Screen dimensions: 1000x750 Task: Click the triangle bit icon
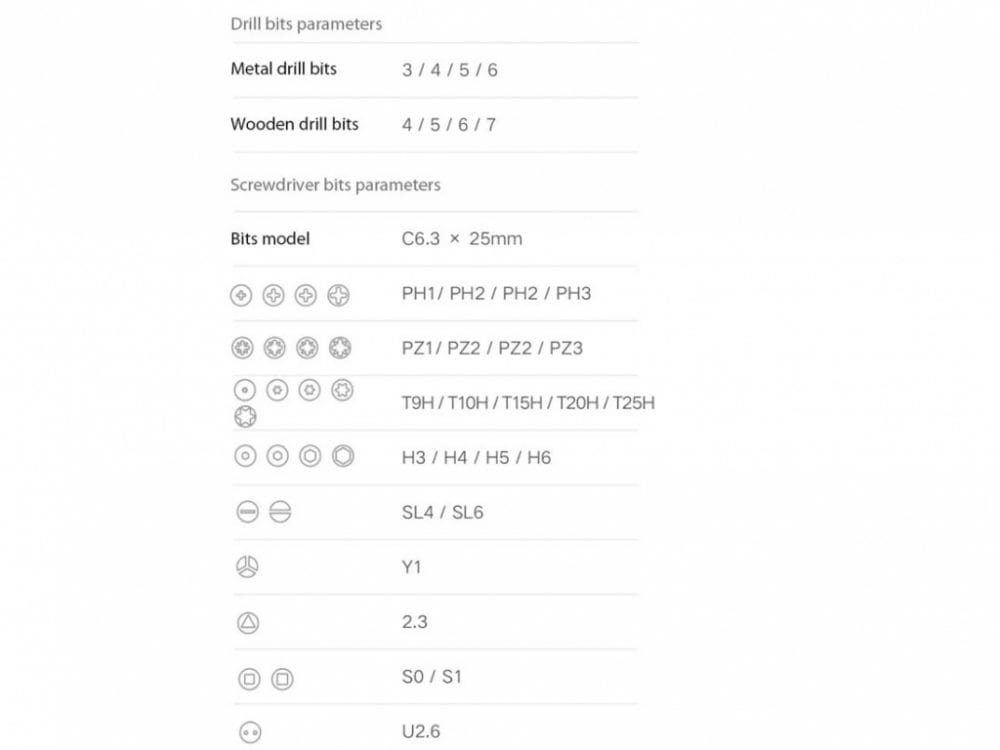click(248, 622)
